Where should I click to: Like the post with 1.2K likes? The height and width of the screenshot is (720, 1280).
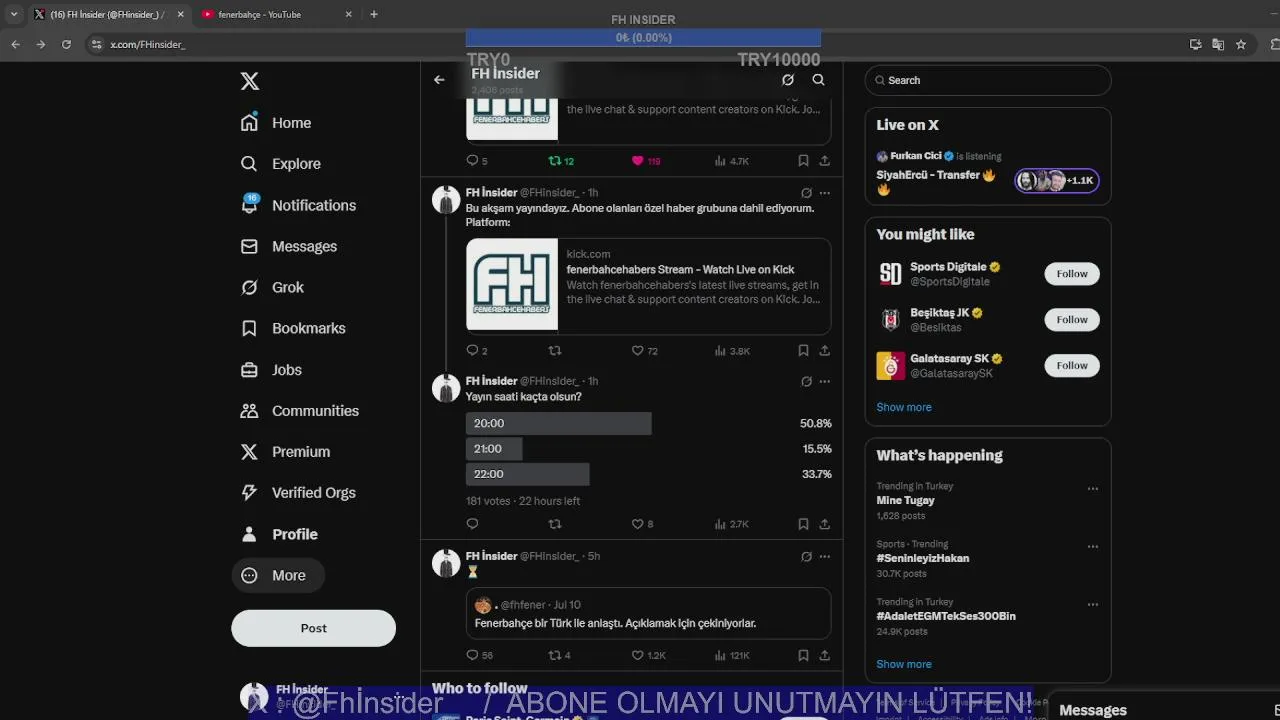649,656
